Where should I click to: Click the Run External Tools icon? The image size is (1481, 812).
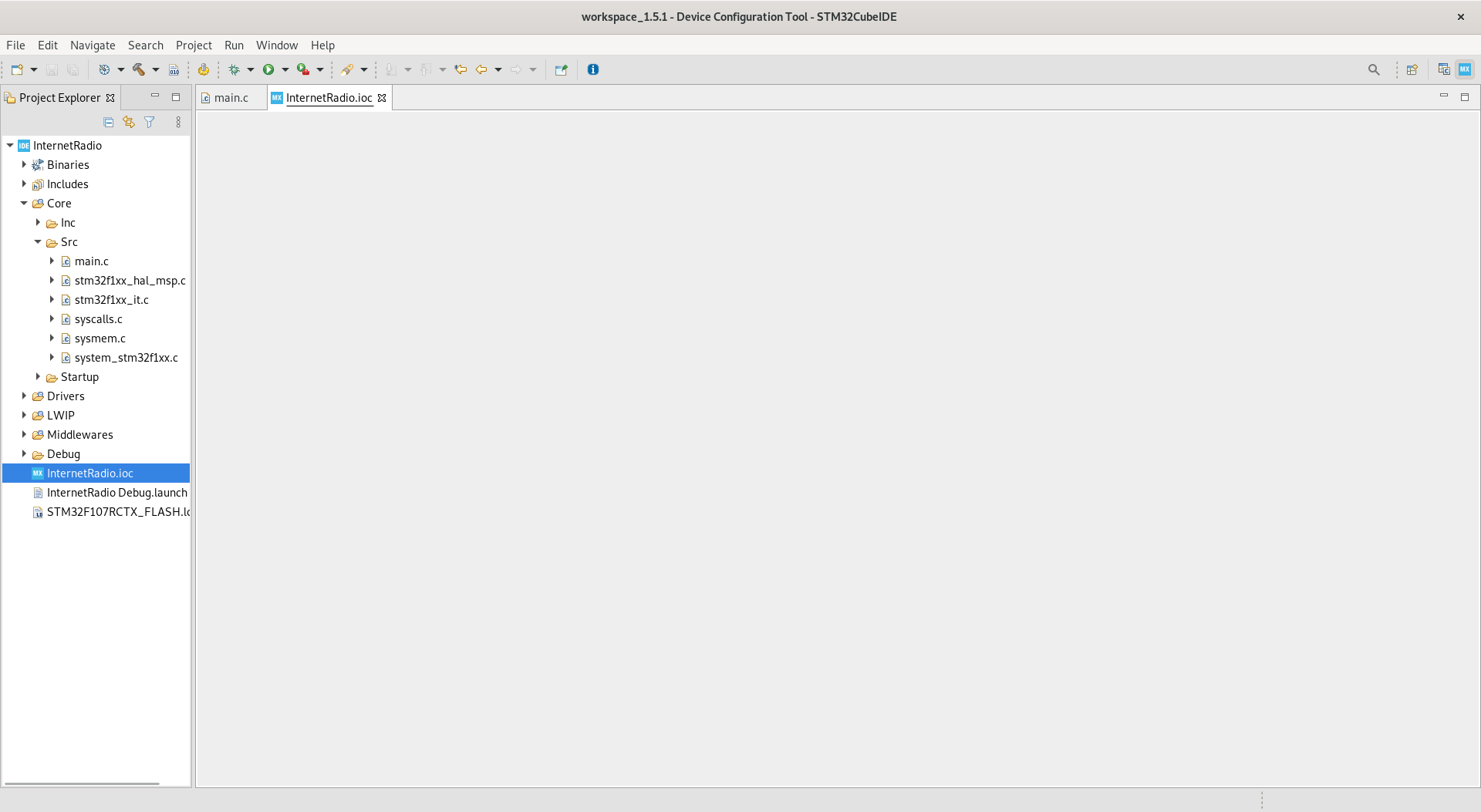pyautogui.click(x=303, y=69)
